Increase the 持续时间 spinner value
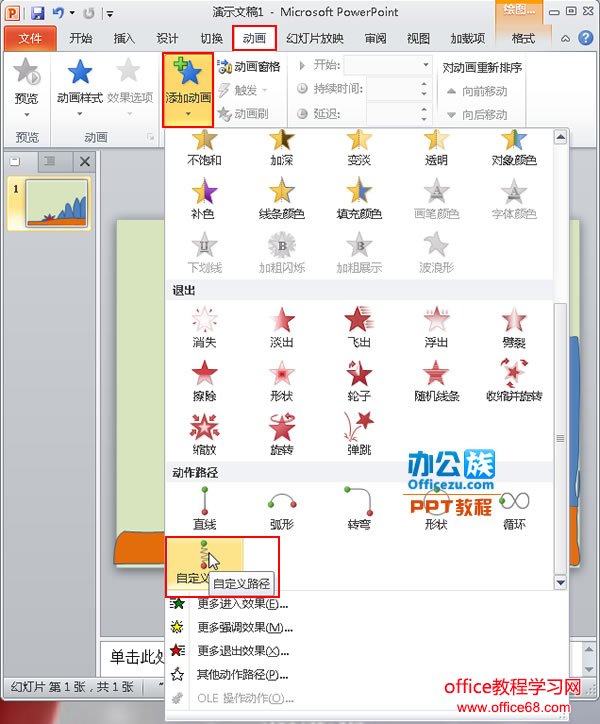The height and width of the screenshot is (724, 600). pyautogui.click(x=424, y=84)
